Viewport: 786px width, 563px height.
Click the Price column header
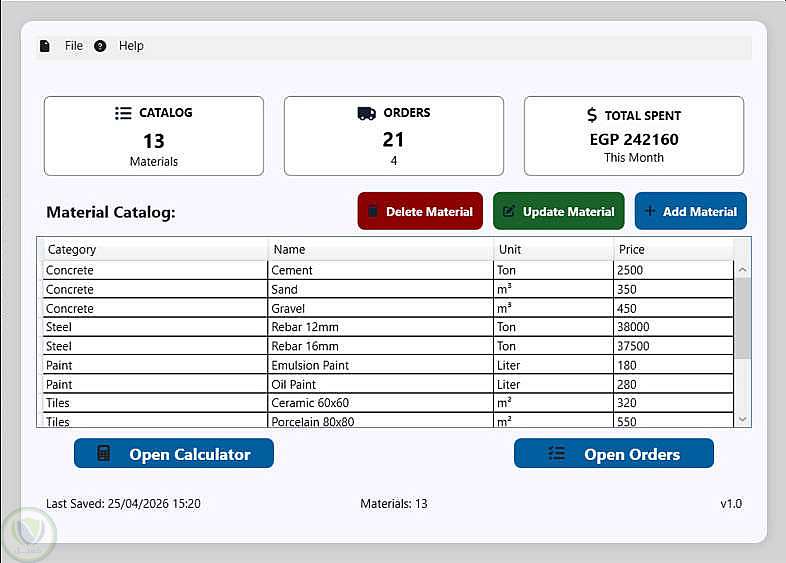673,249
